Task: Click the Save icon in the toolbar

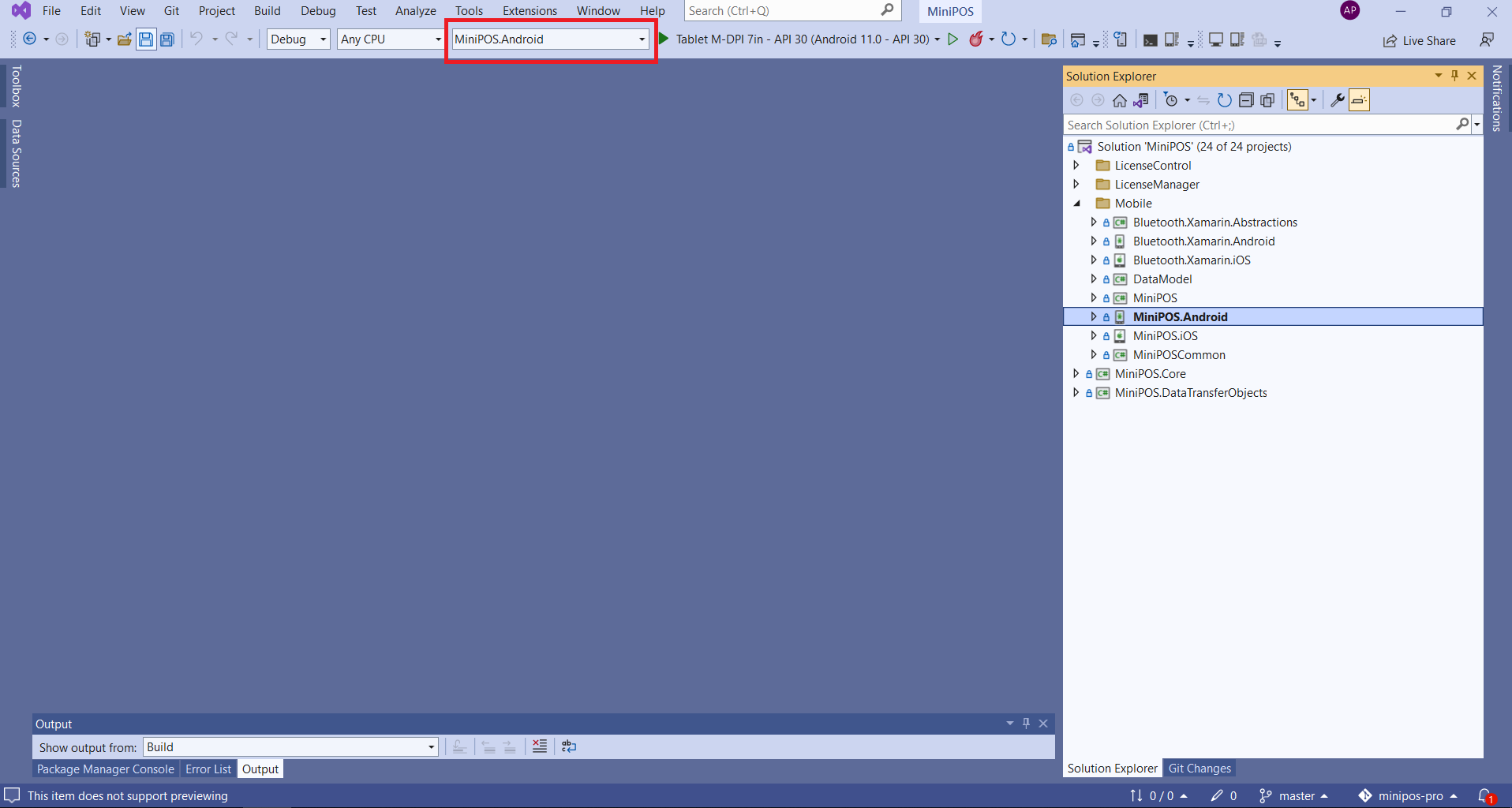Action: [146, 39]
